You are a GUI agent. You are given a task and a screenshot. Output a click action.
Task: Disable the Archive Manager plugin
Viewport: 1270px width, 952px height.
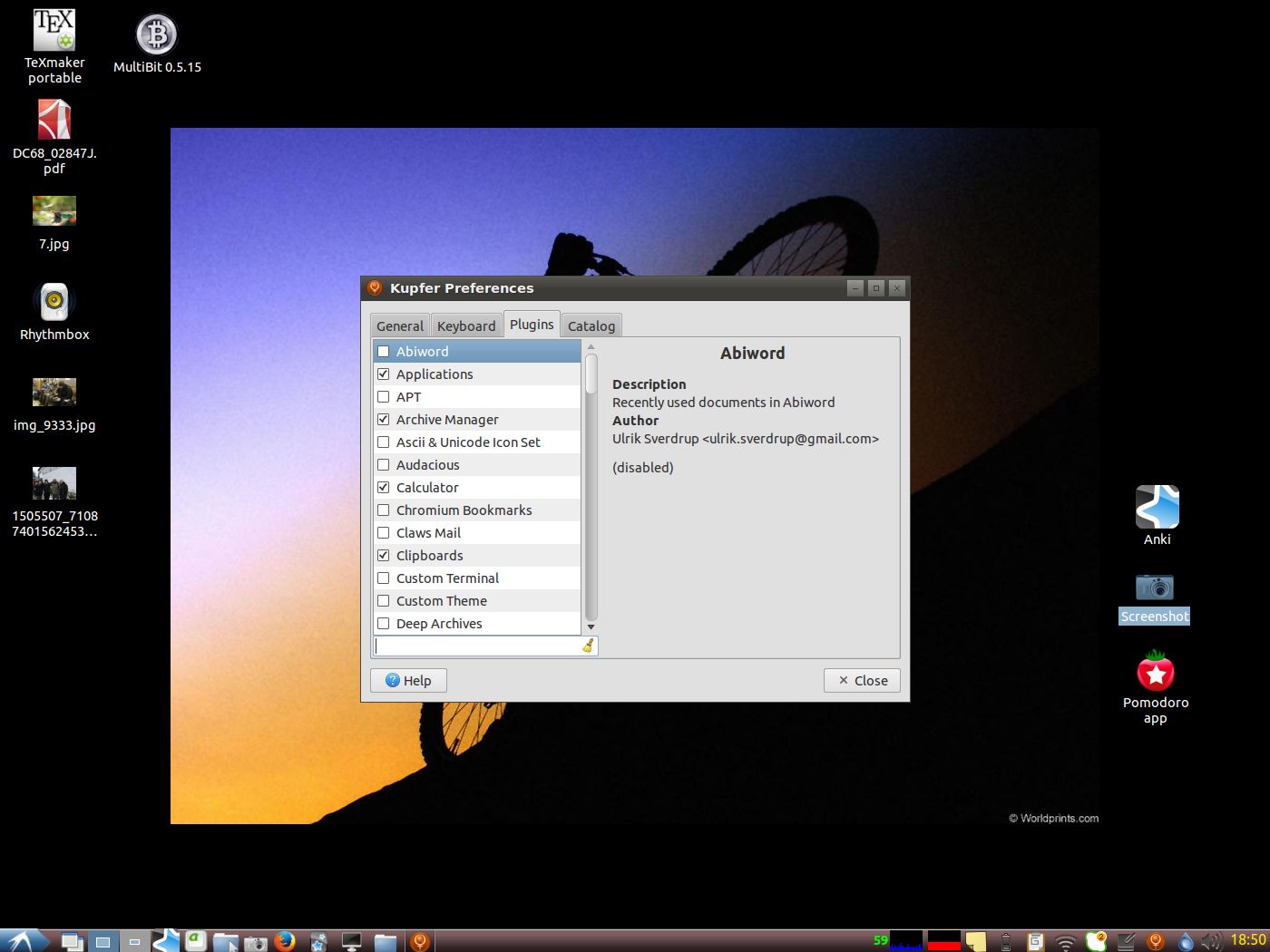pyautogui.click(x=384, y=420)
